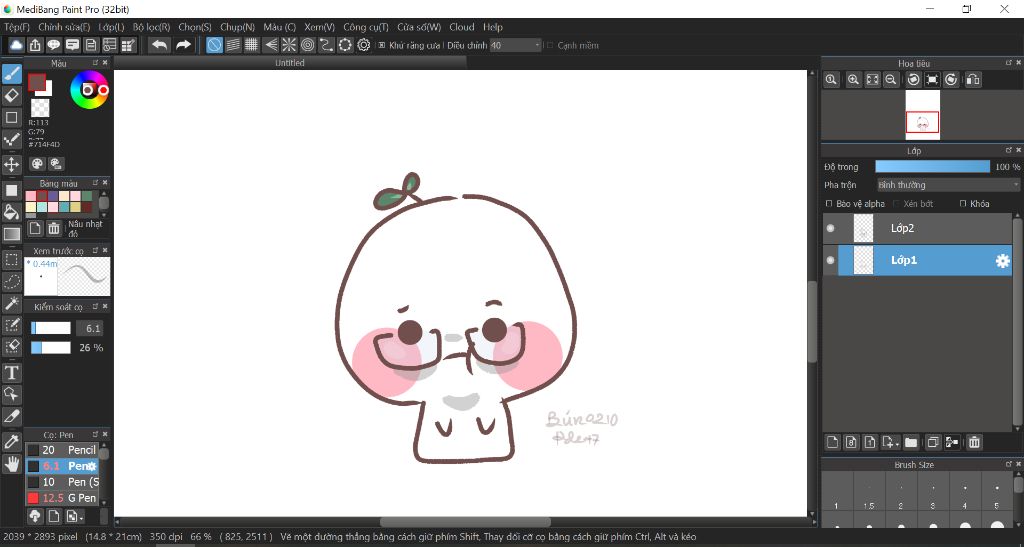Select the rectangular Select tool
The width and height of the screenshot is (1024, 547).
pos(12,260)
